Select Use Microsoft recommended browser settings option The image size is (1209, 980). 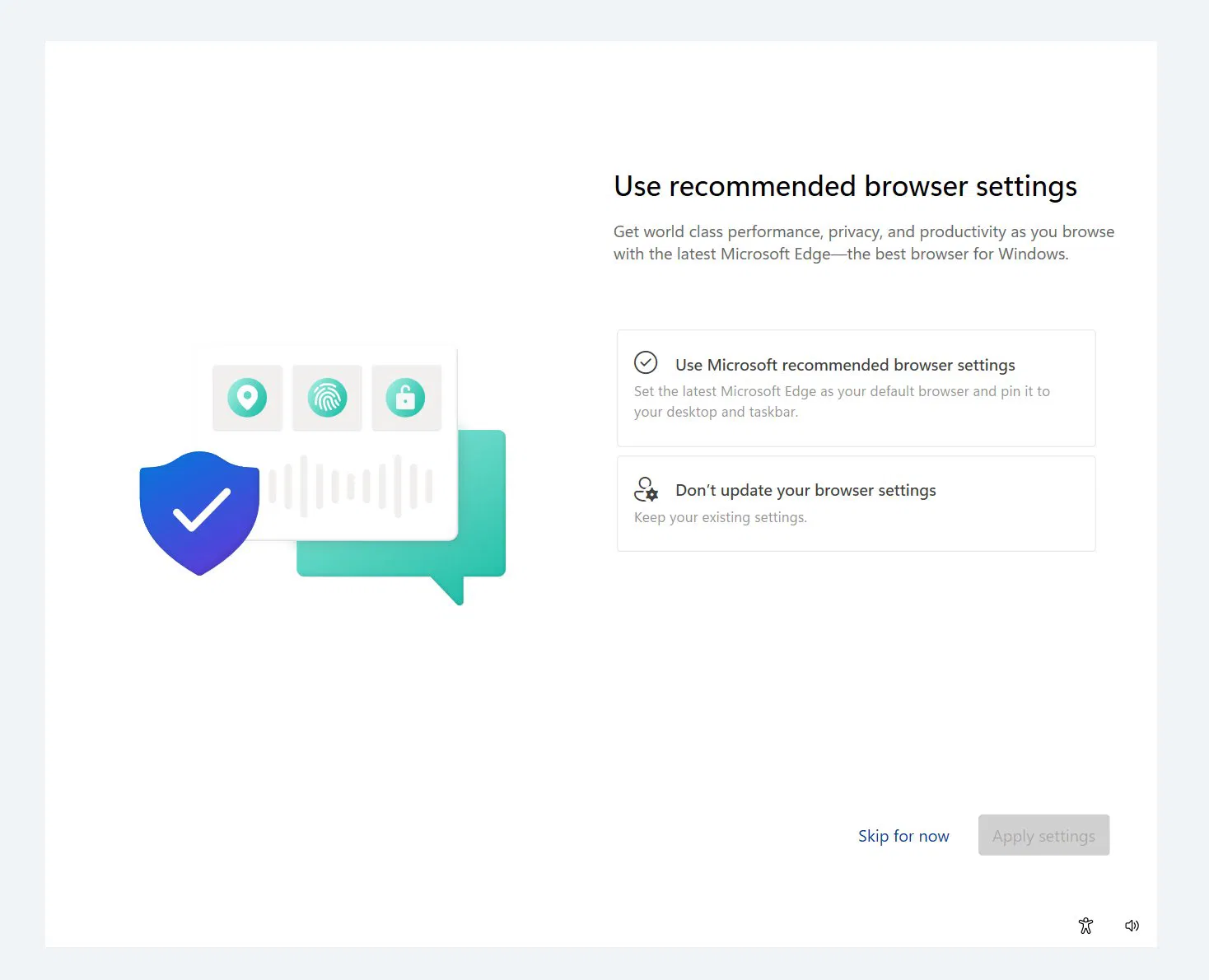[844, 365]
